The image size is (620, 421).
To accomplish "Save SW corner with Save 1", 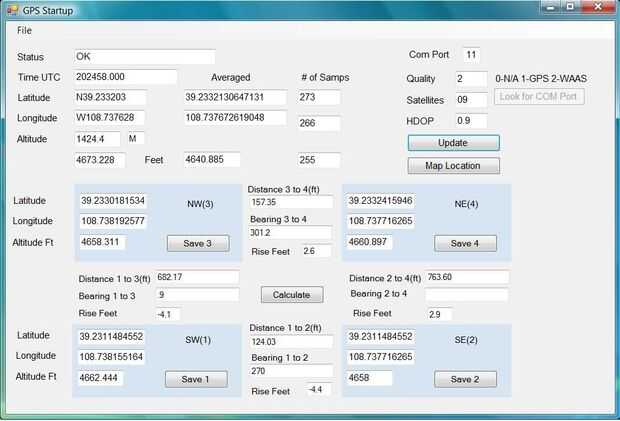I will [x=196, y=379].
